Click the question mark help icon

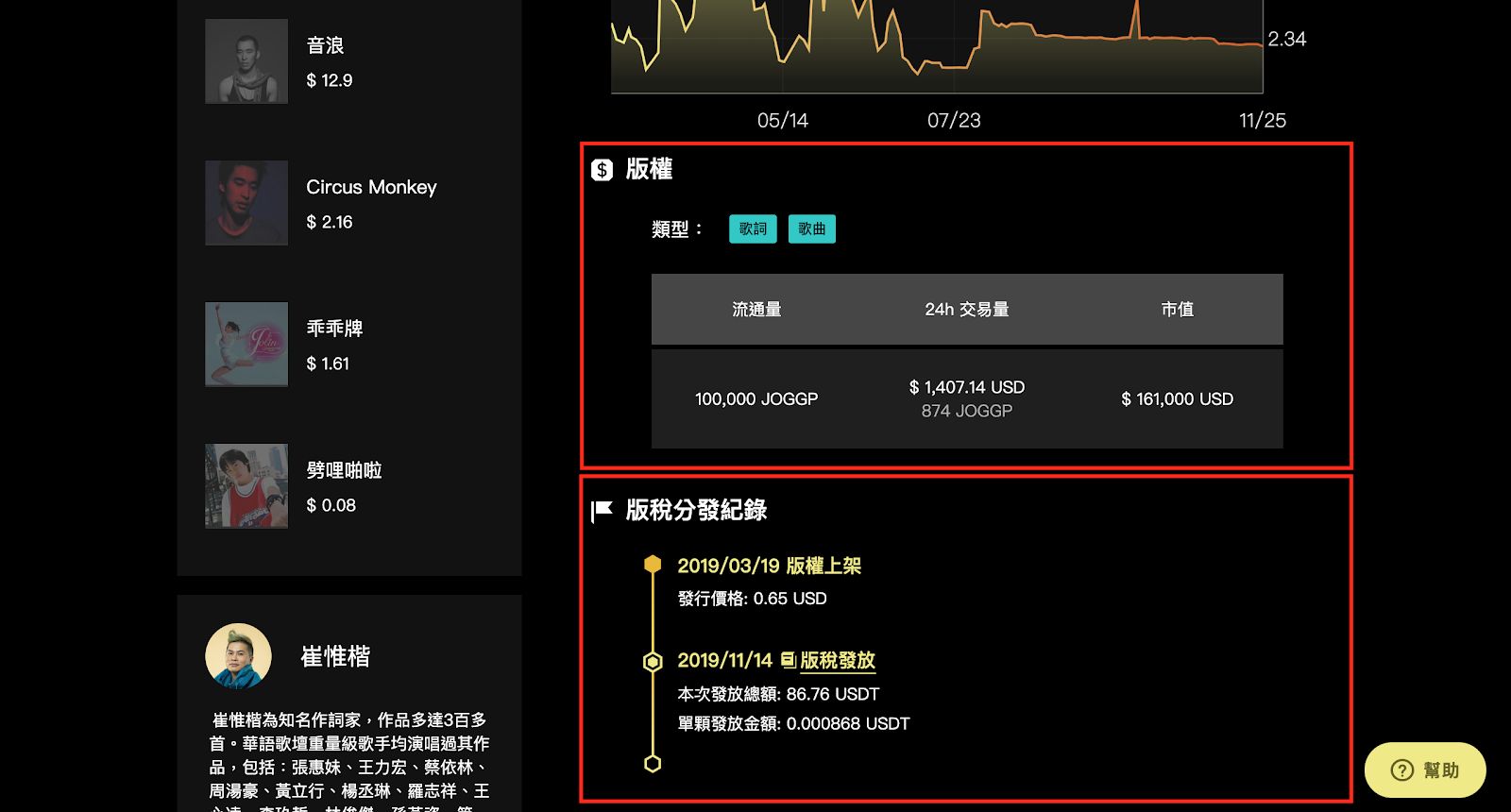pos(1402,770)
